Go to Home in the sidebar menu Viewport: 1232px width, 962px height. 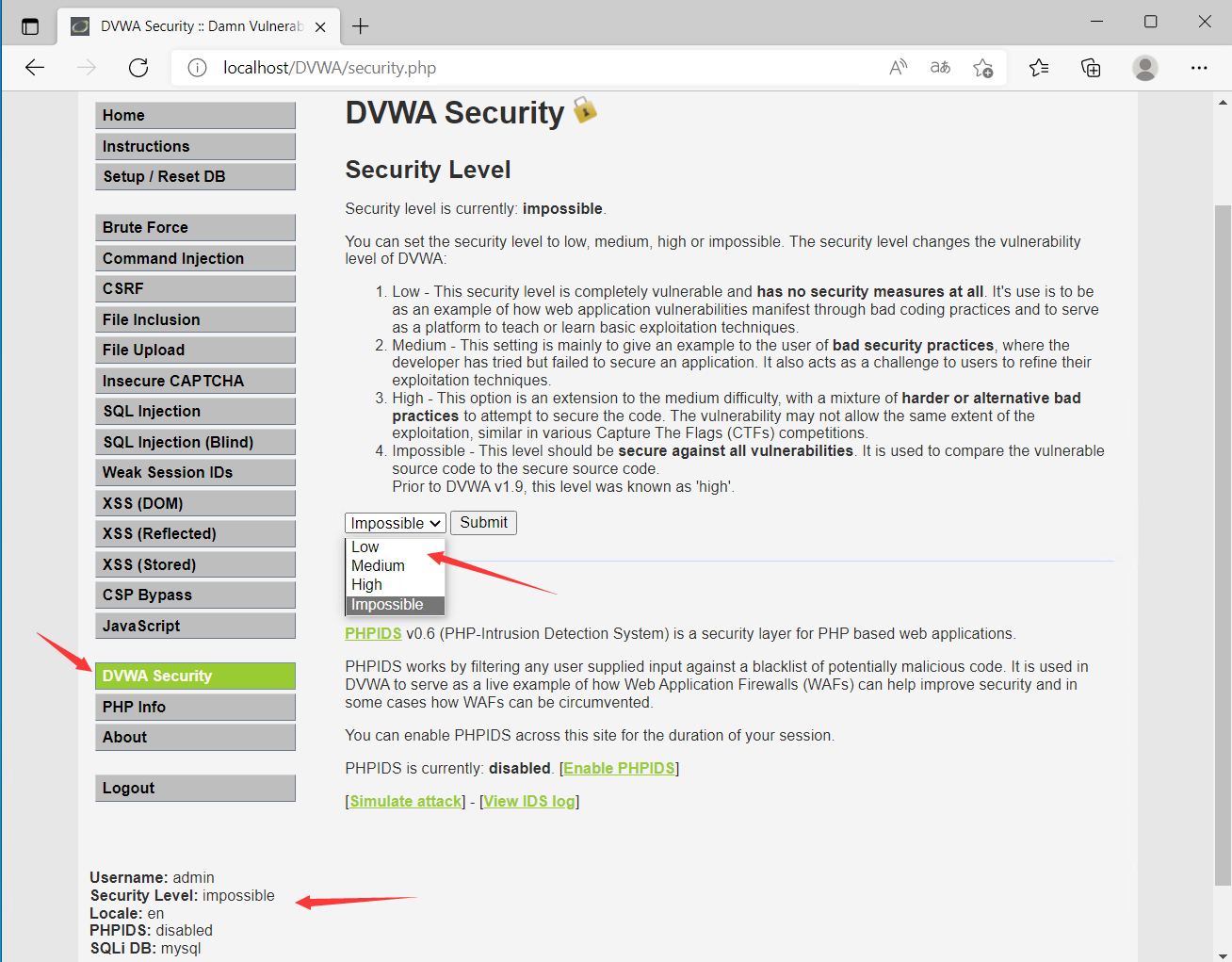tap(195, 116)
